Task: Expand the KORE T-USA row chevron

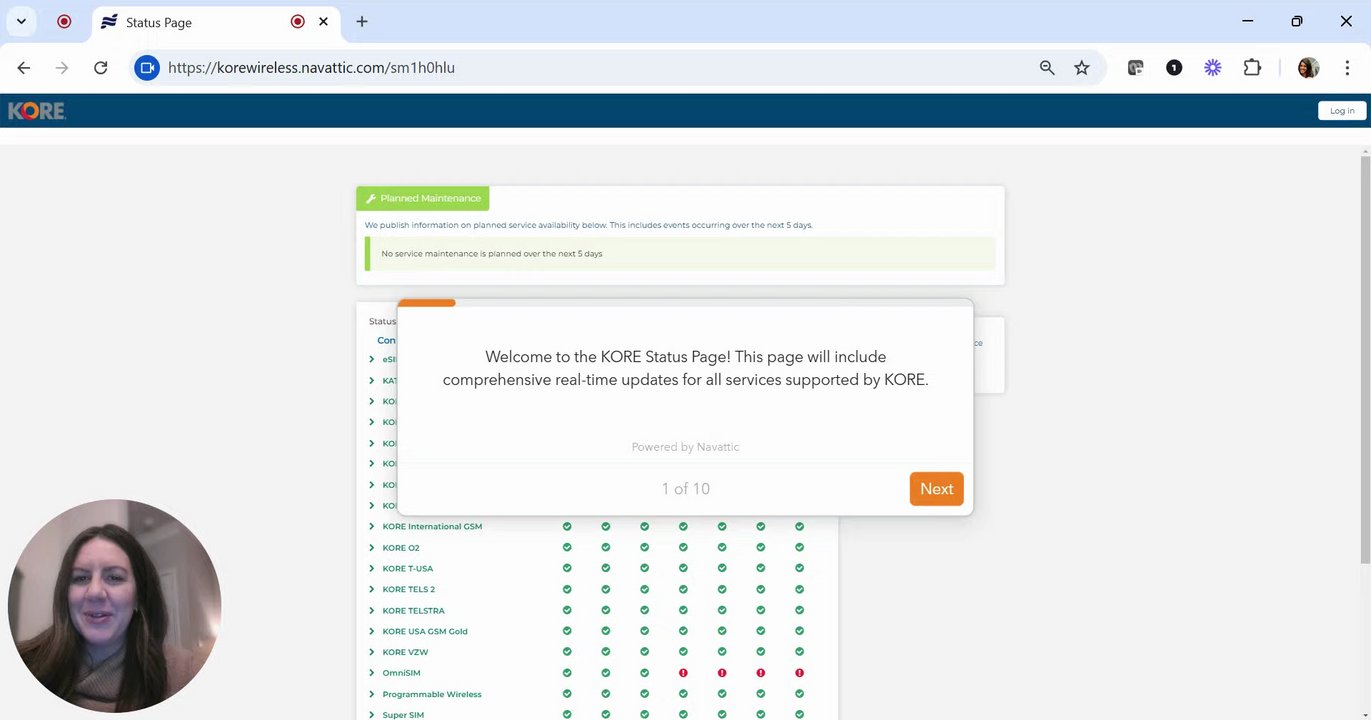Action: tap(372, 568)
